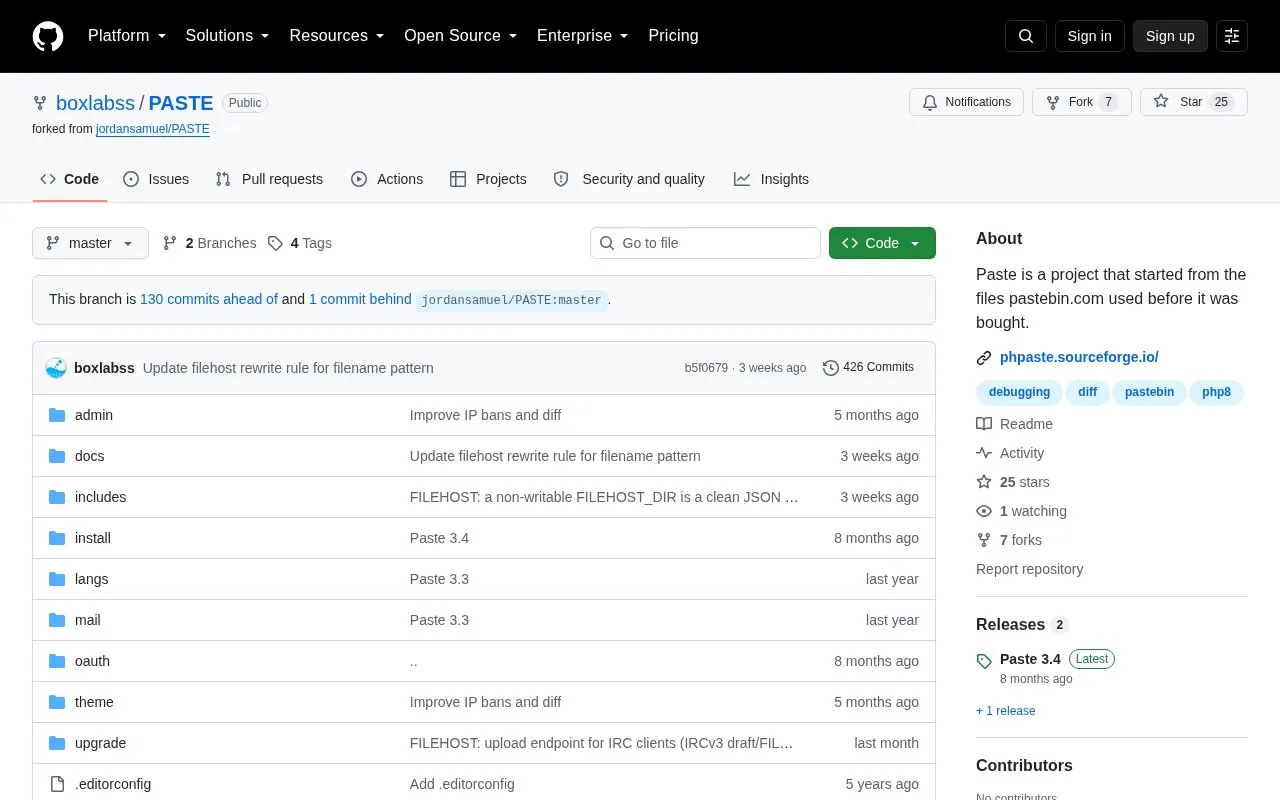Screen dimensions: 1280x800
Task: Open the Projects tab
Action: coord(488,179)
